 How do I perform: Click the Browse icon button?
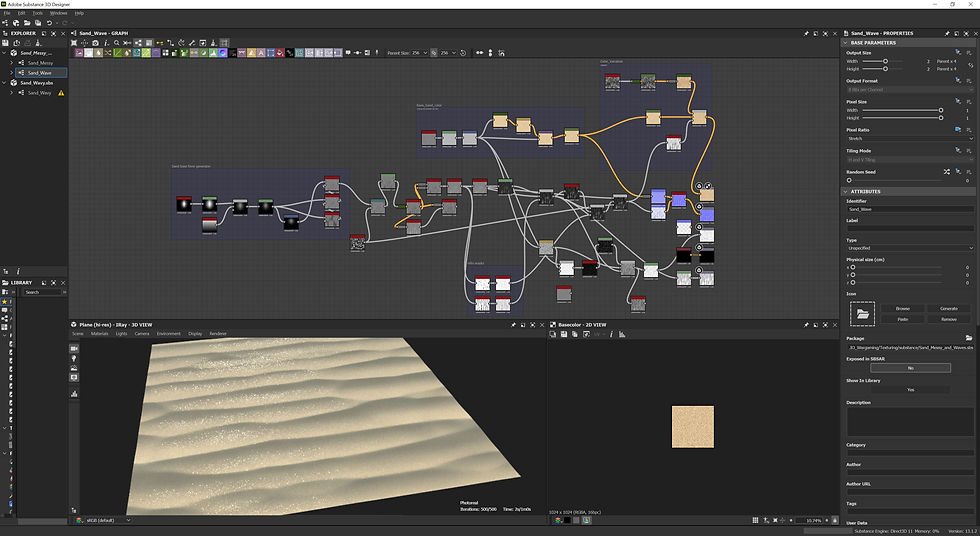902,309
